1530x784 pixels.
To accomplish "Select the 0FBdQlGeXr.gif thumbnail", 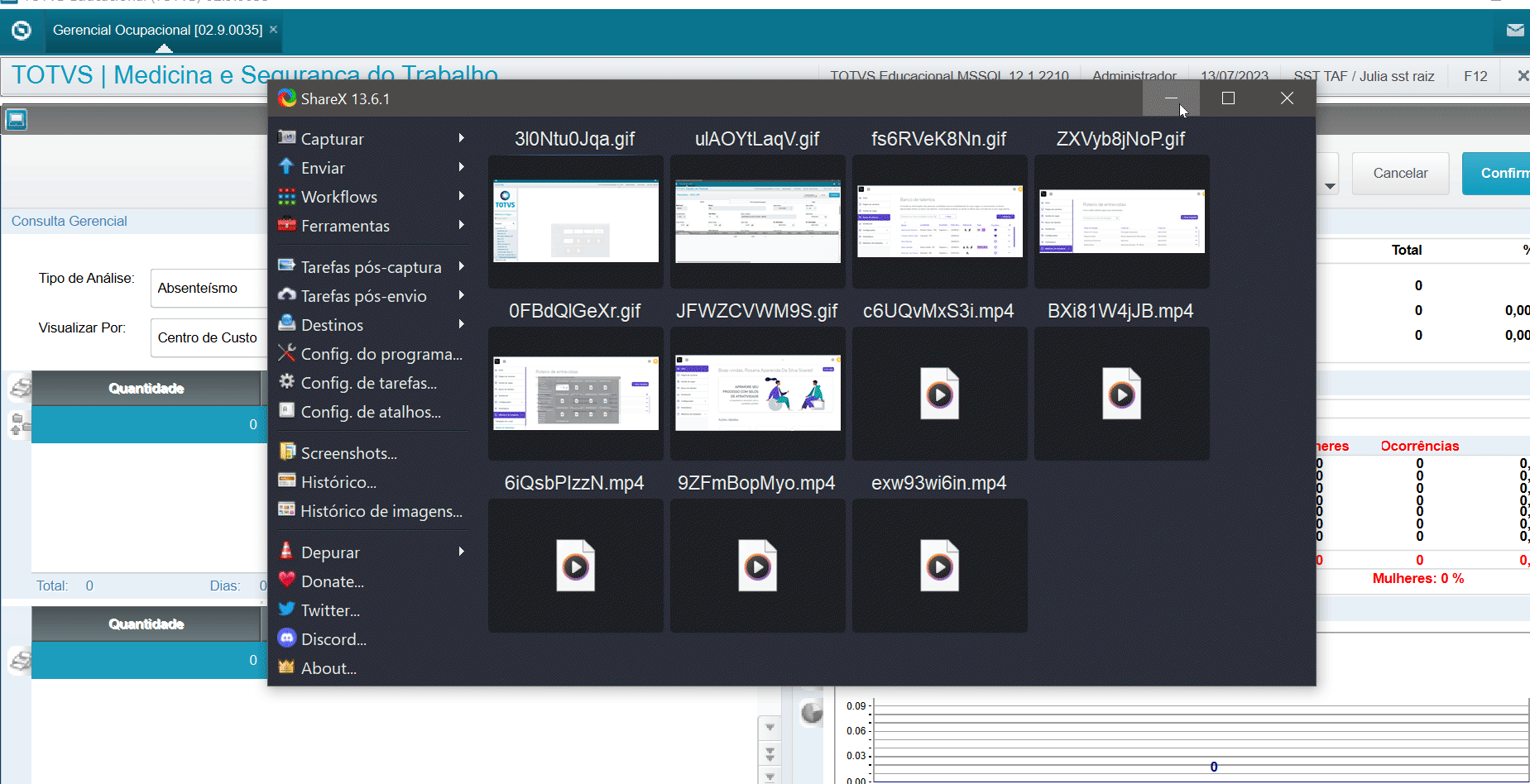I will click(x=575, y=393).
